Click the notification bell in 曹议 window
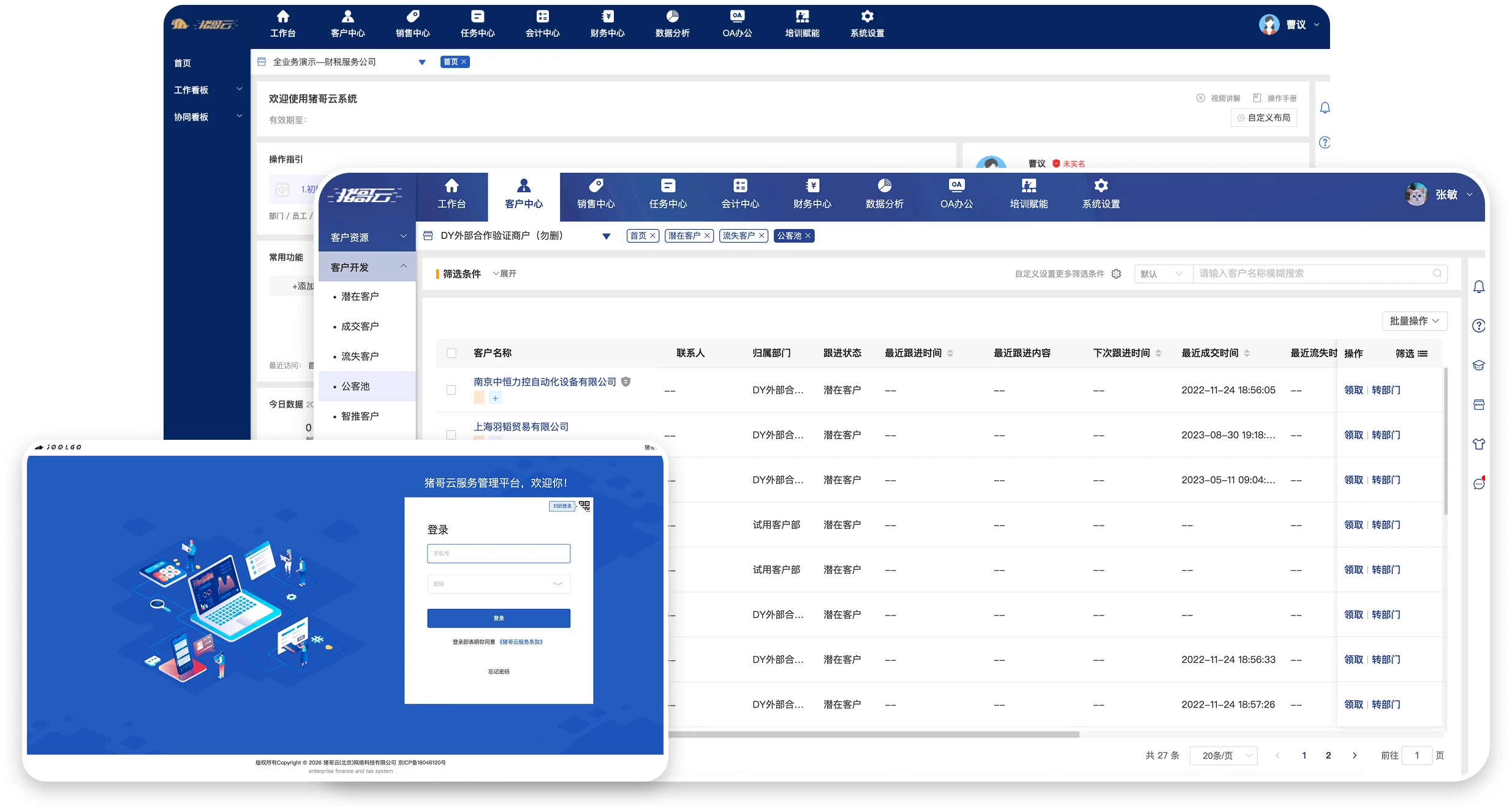Viewport: 1512px width, 811px height. click(1325, 108)
